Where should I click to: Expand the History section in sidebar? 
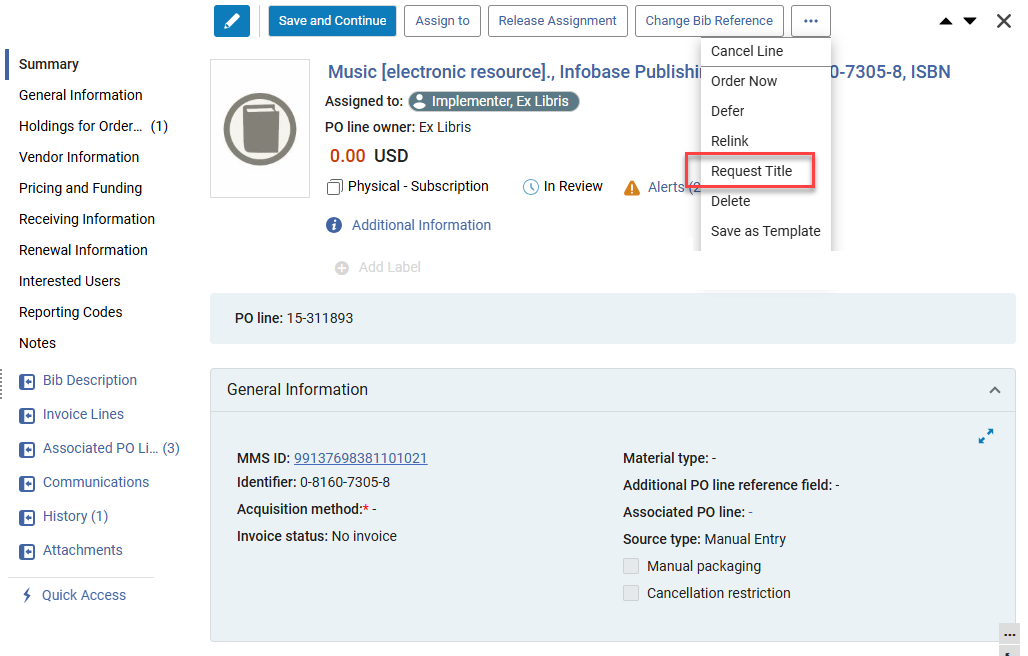pos(28,517)
